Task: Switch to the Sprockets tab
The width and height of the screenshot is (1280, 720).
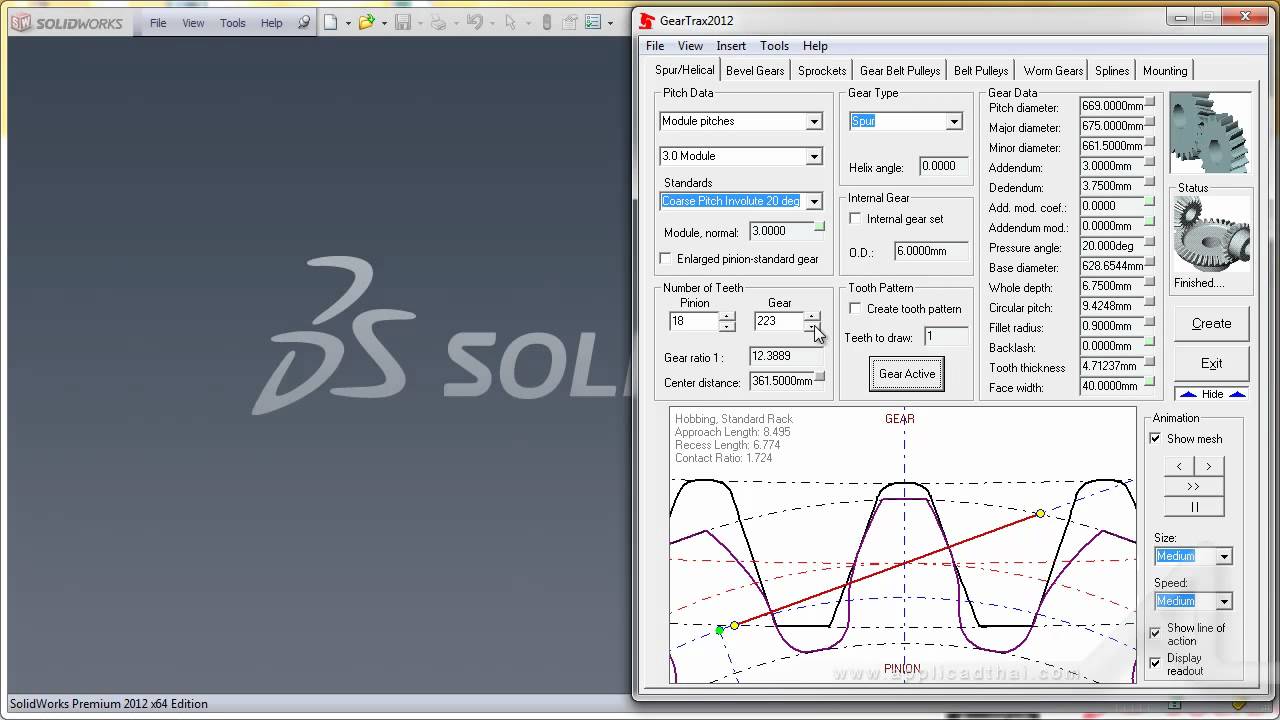Action: click(x=822, y=71)
